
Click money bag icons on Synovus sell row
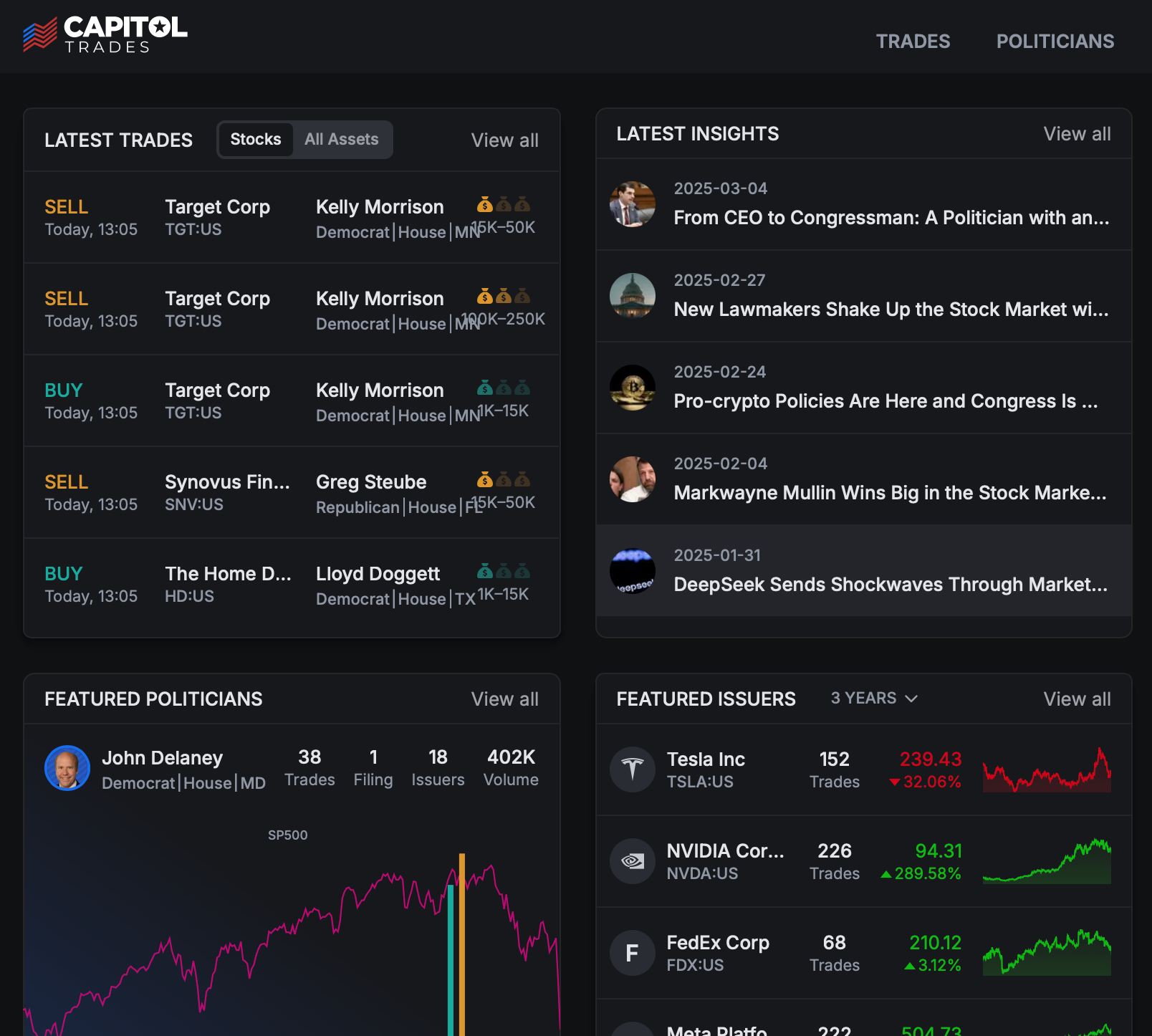(x=504, y=480)
